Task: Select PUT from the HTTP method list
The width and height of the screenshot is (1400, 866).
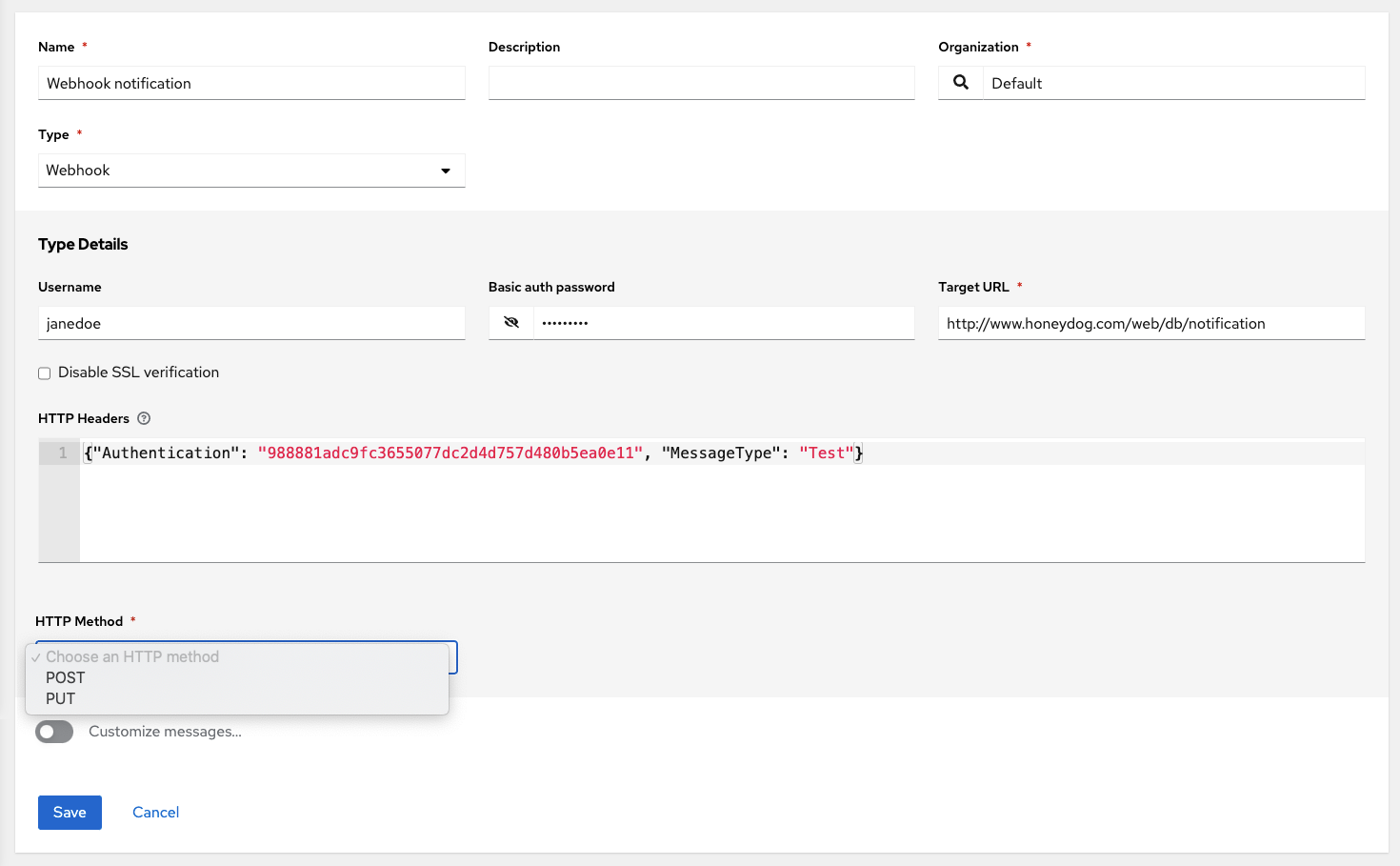Action: [59, 698]
